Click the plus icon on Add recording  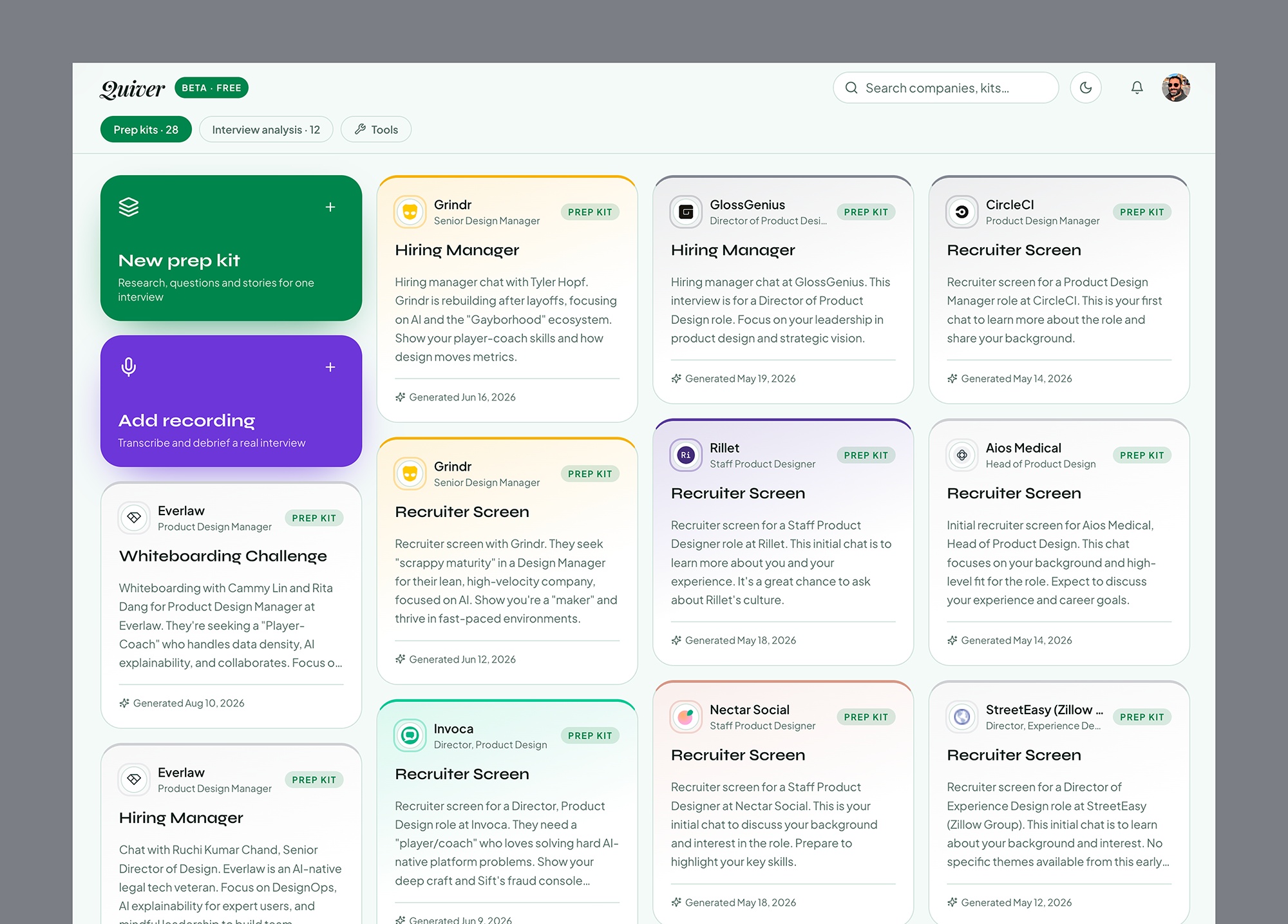(330, 367)
